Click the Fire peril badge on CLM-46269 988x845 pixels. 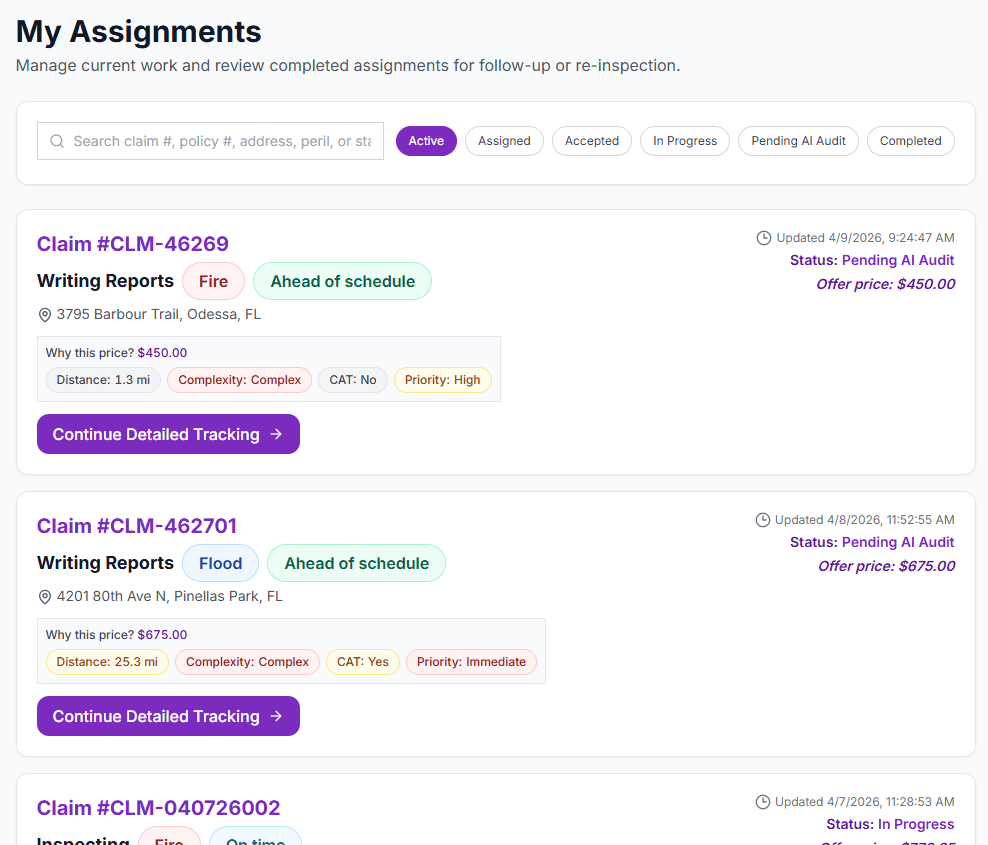click(x=214, y=281)
